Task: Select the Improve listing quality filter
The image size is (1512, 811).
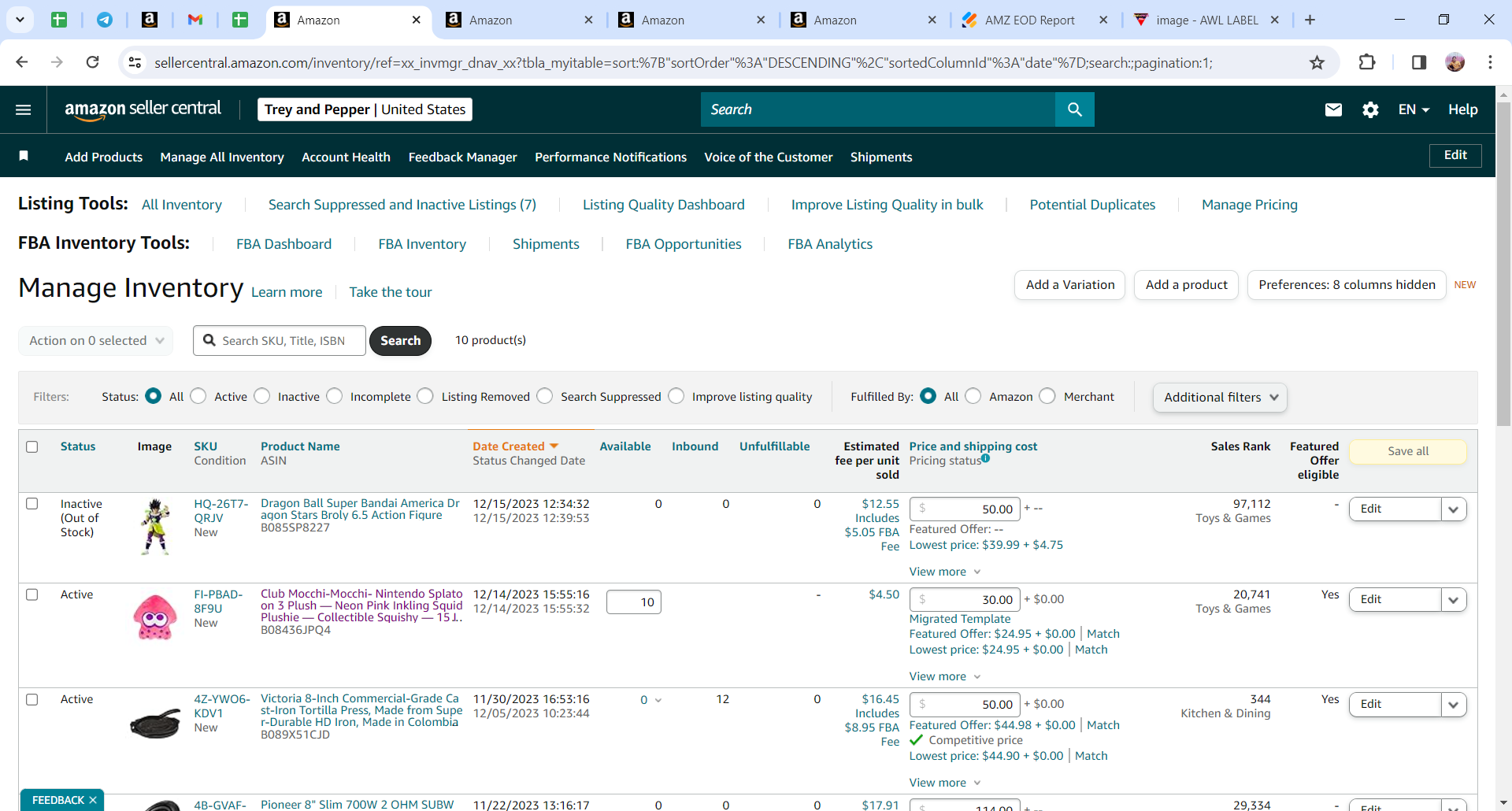Action: coord(676,396)
